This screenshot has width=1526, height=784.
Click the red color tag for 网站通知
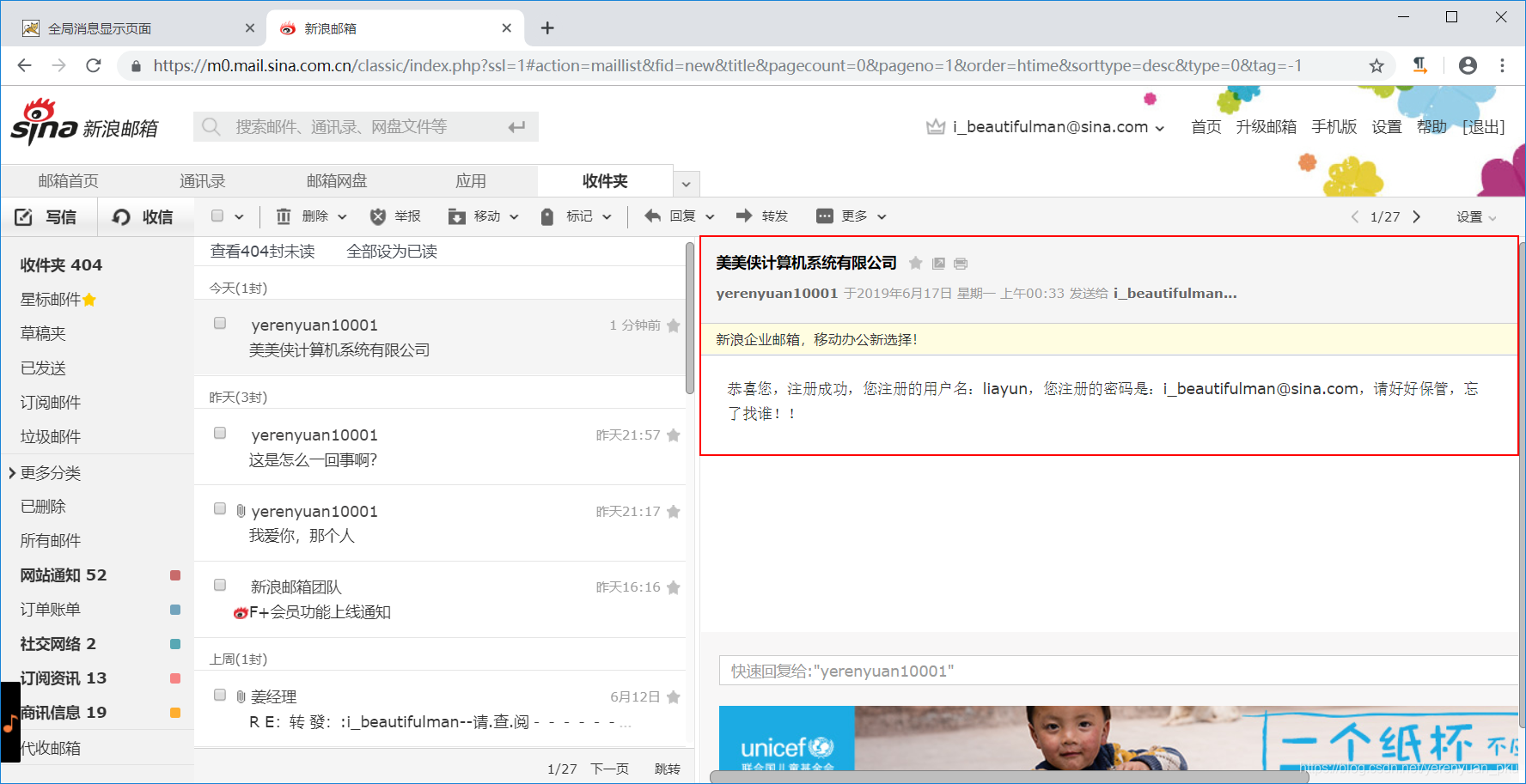(x=175, y=575)
